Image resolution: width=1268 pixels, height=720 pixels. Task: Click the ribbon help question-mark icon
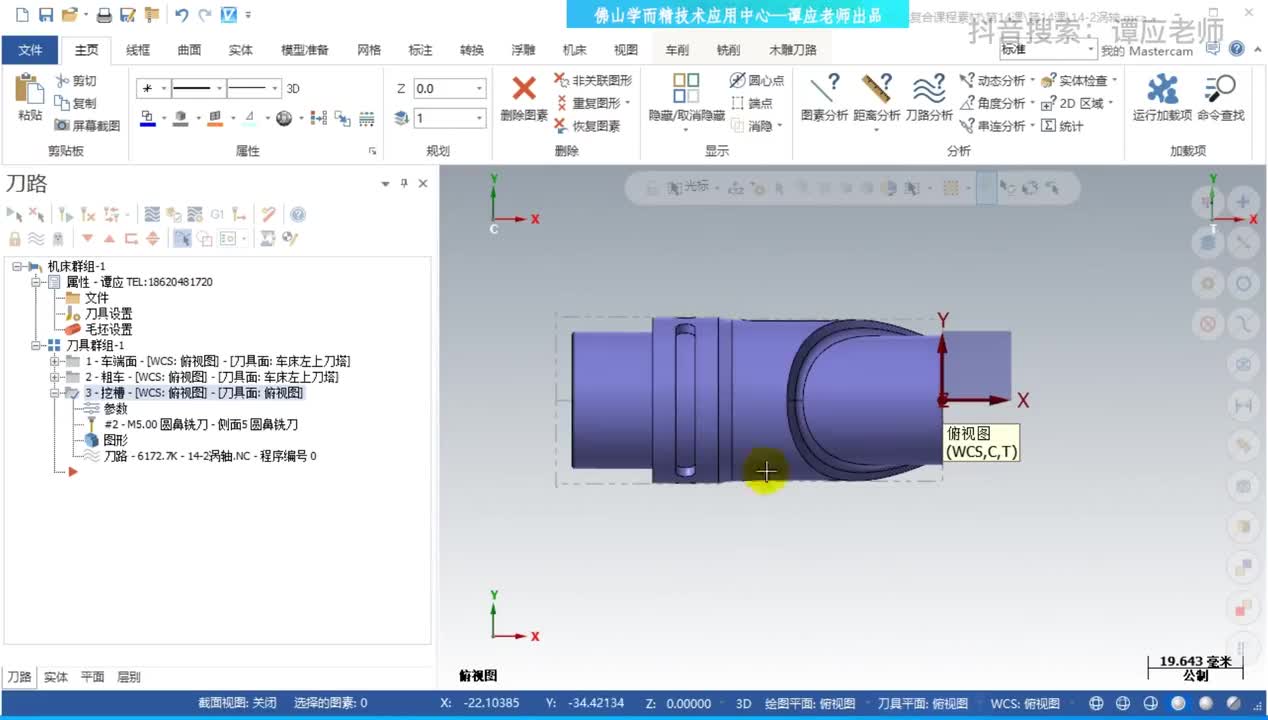[x=1237, y=48]
